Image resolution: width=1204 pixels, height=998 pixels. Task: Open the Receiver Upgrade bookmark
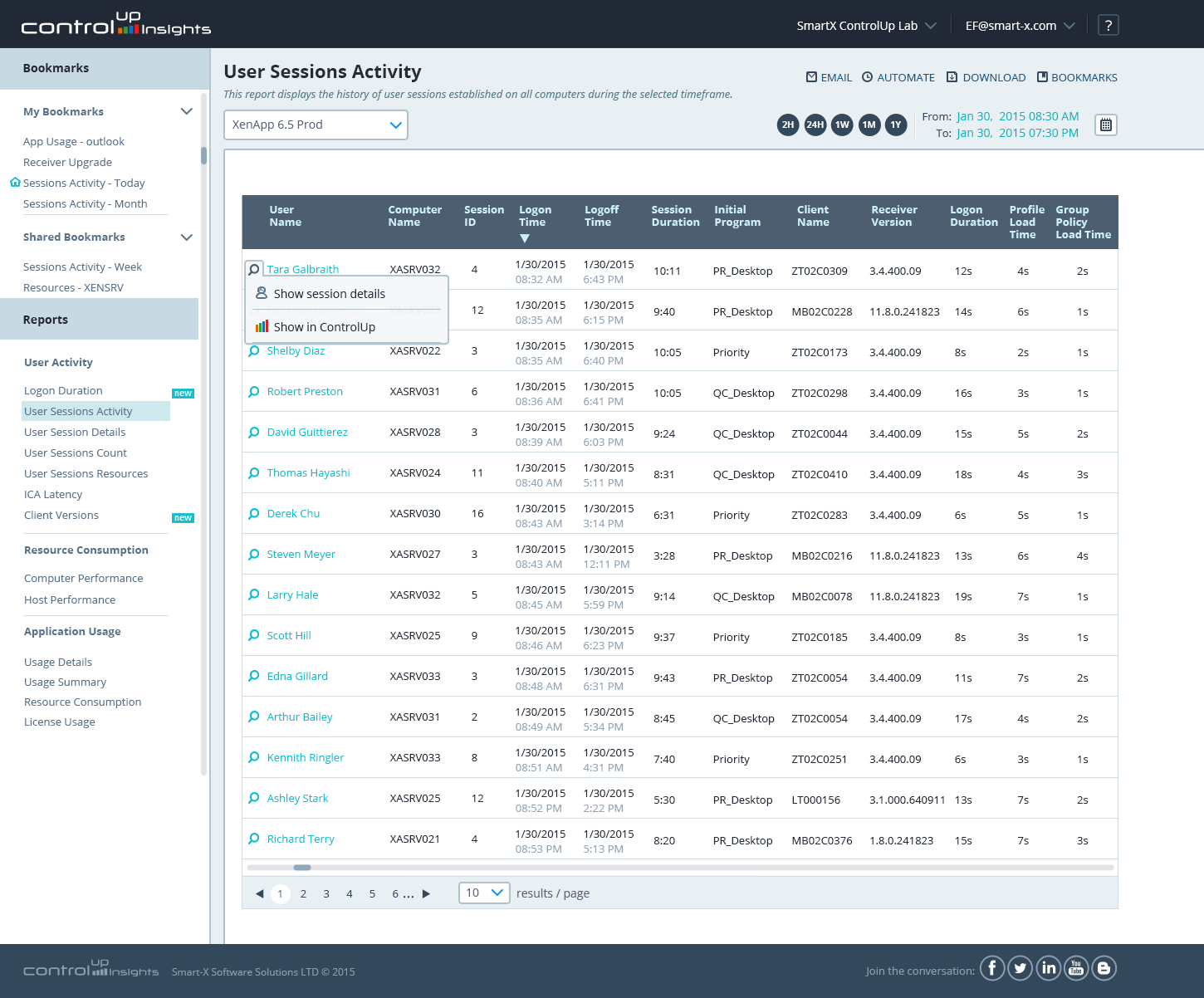(67, 162)
